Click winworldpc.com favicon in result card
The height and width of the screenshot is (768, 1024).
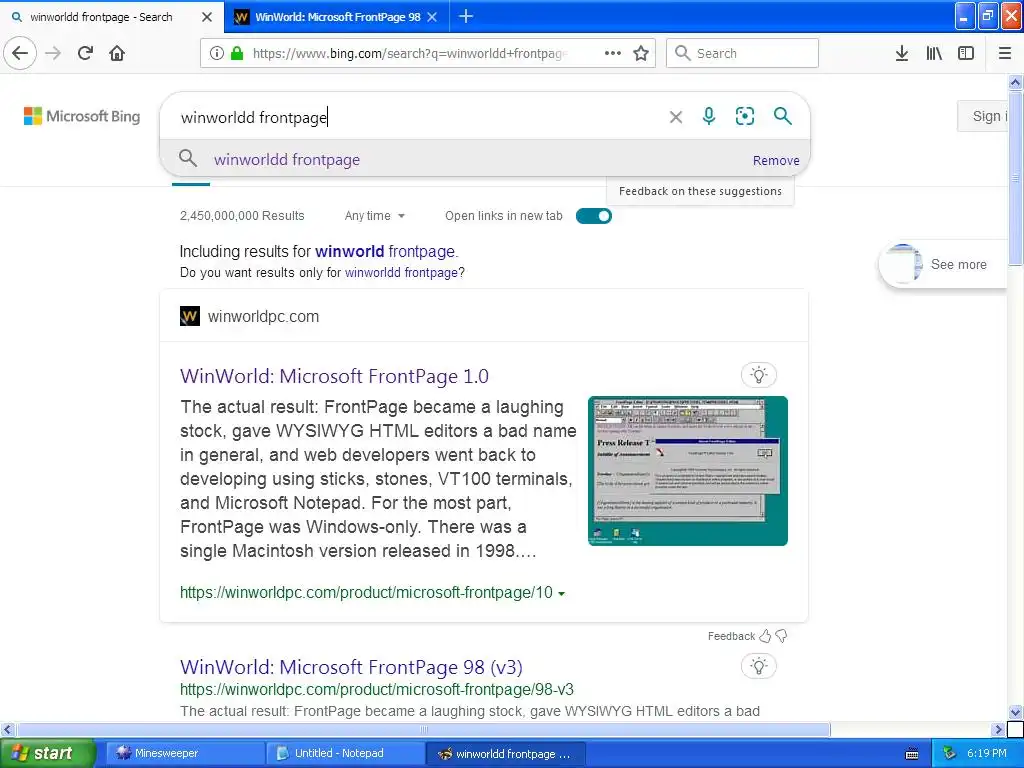click(x=190, y=317)
